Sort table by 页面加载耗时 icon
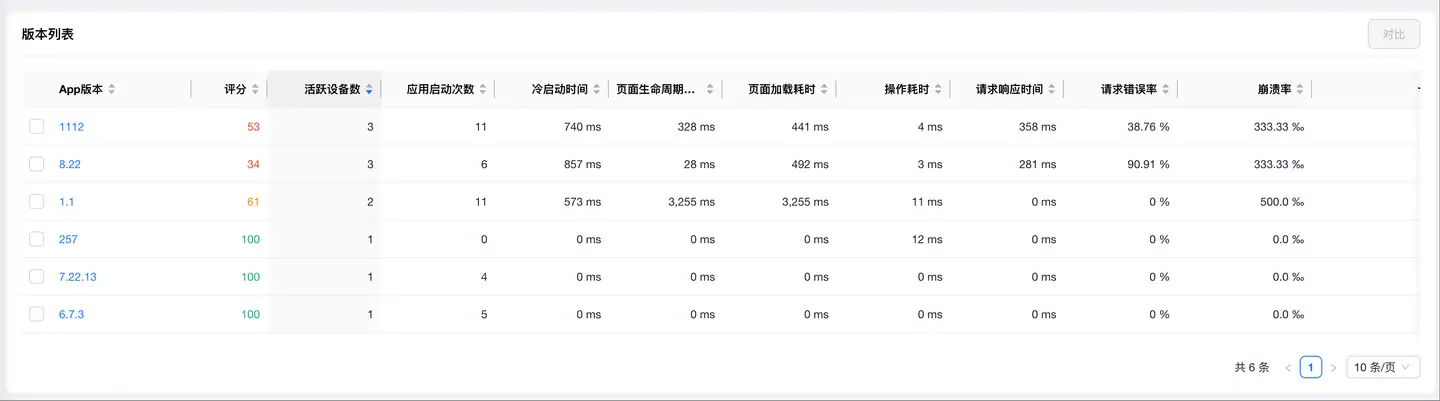This screenshot has width=1440, height=401. pyautogui.click(x=825, y=90)
